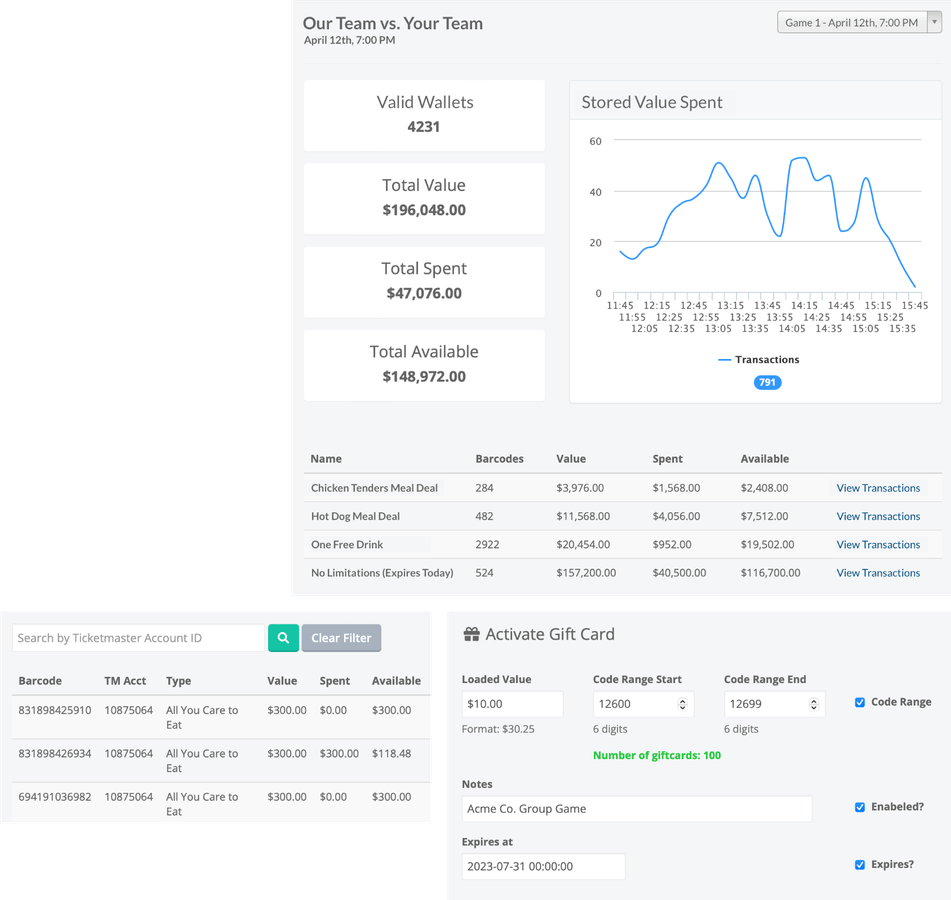Click the gift icon beside Activate Gift Card
The height and width of the screenshot is (900, 951).
[471, 634]
